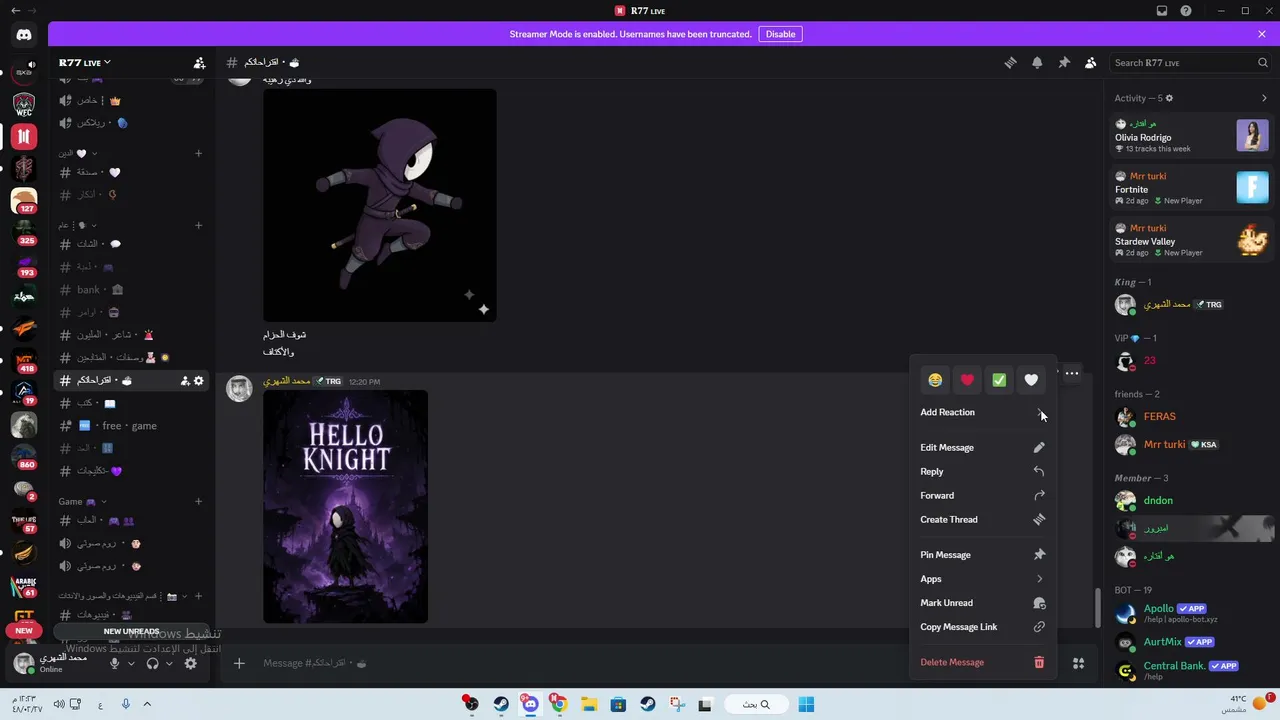Open channel settings gear for the selected channel
1280x720 pixels.
point(198,381)
